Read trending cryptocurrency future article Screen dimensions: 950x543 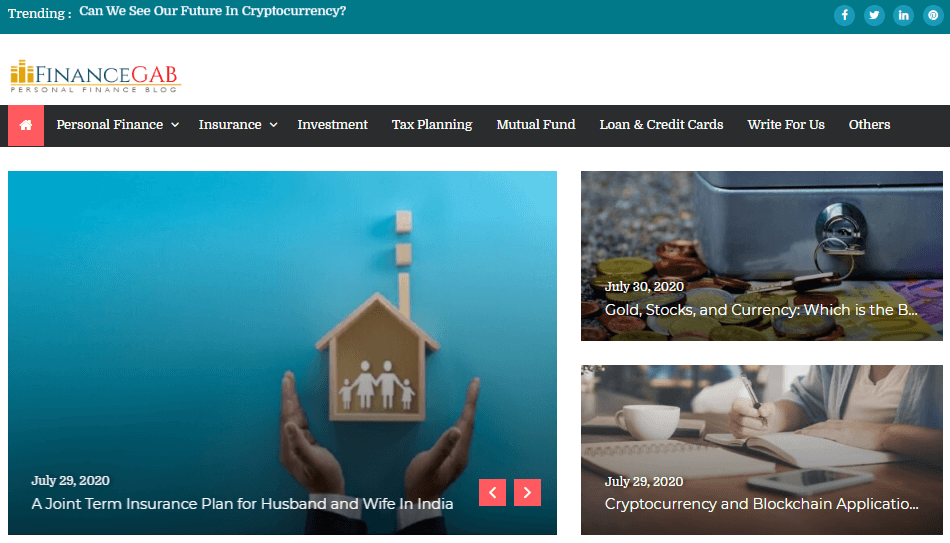pos(213,12)
